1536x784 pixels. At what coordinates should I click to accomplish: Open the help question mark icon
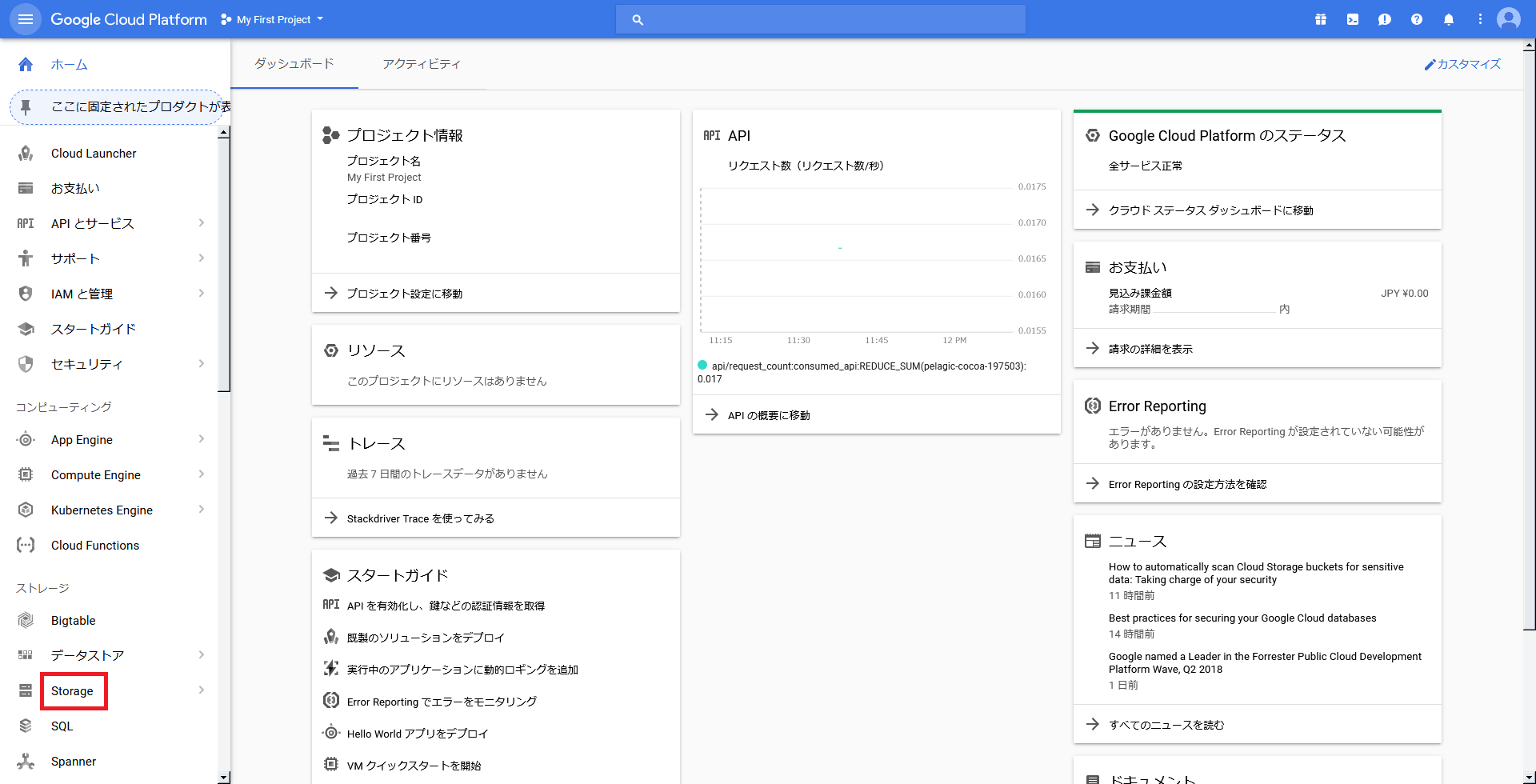(1417, 19)
